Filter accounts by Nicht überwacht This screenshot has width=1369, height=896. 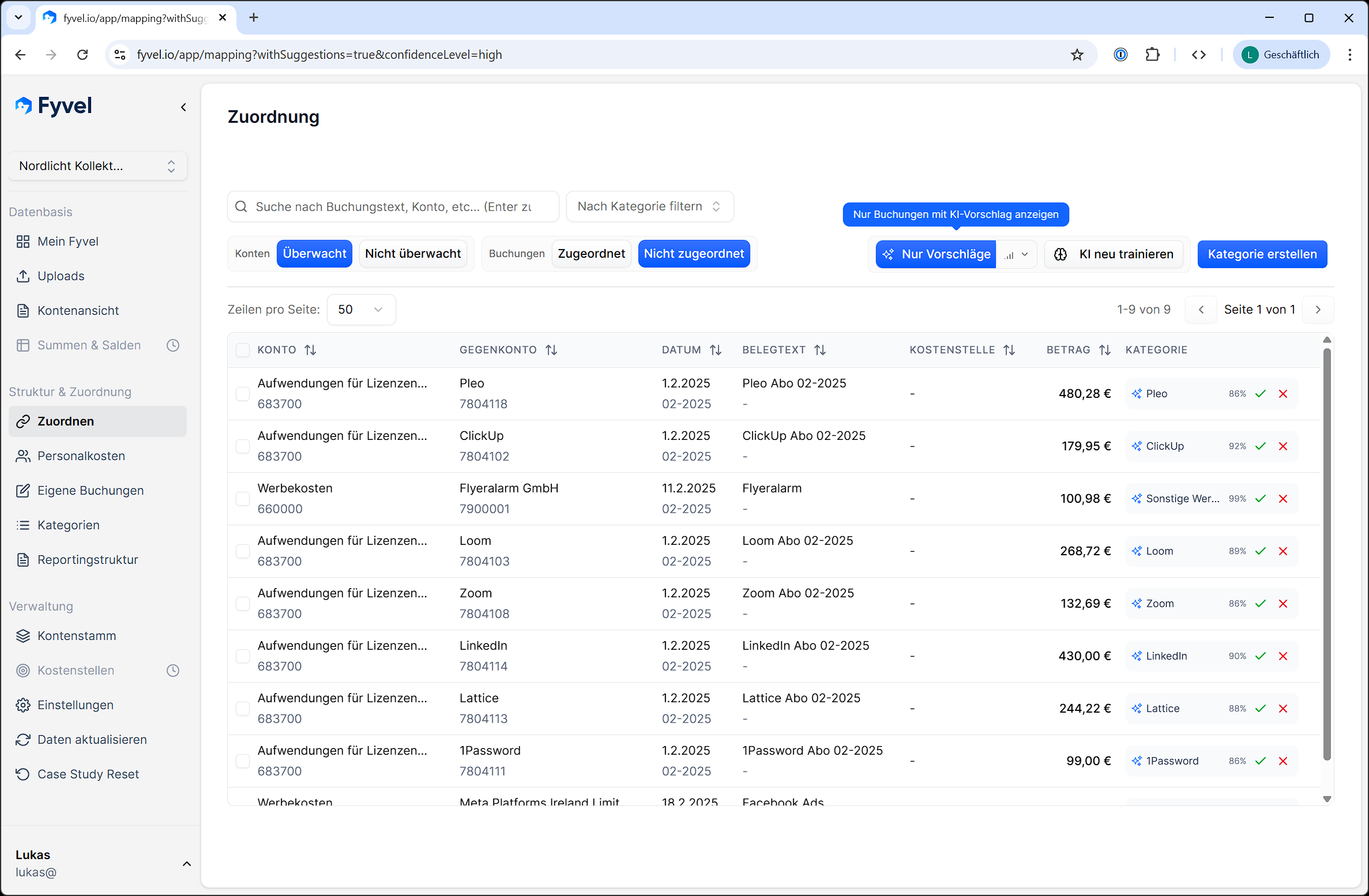[x=413, y=254]
